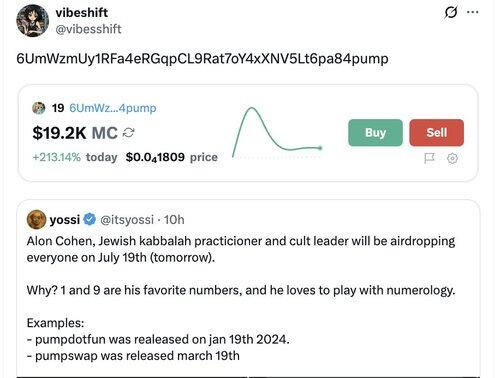The image size is (500, 378).
Task: Click the $19.2K MC value
Action: (75, 133)
